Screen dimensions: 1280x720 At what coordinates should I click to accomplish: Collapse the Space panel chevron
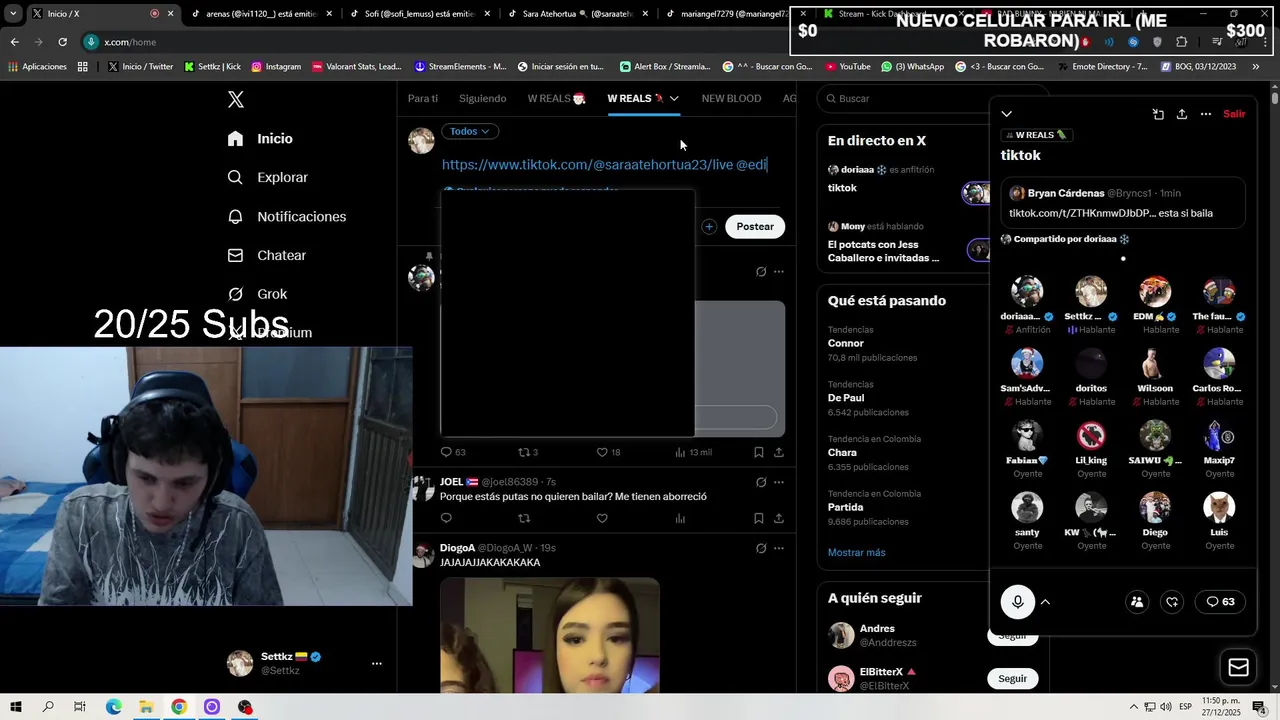click(1007, 114)
